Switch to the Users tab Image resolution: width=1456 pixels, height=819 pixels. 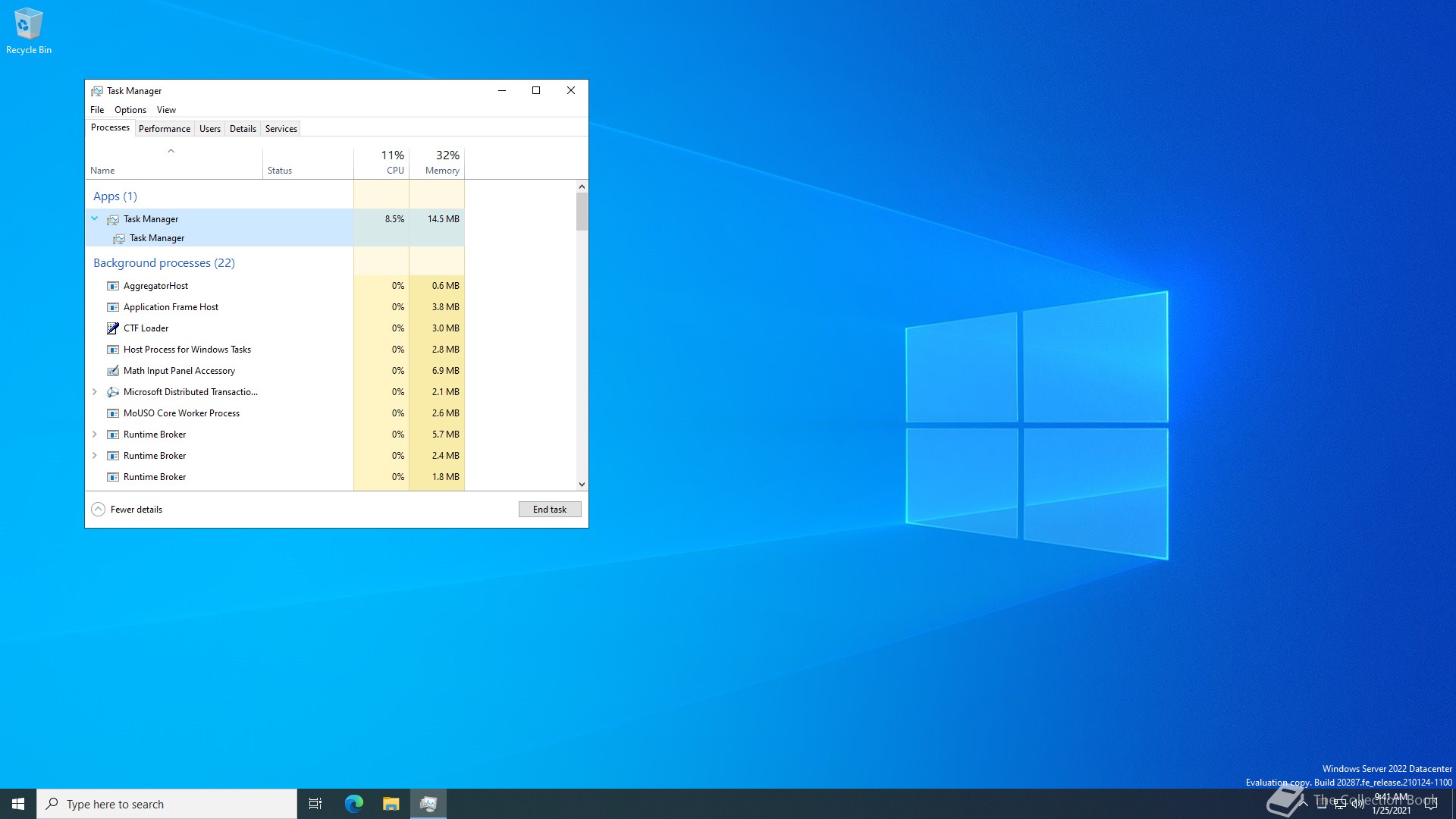coord(210,129)
